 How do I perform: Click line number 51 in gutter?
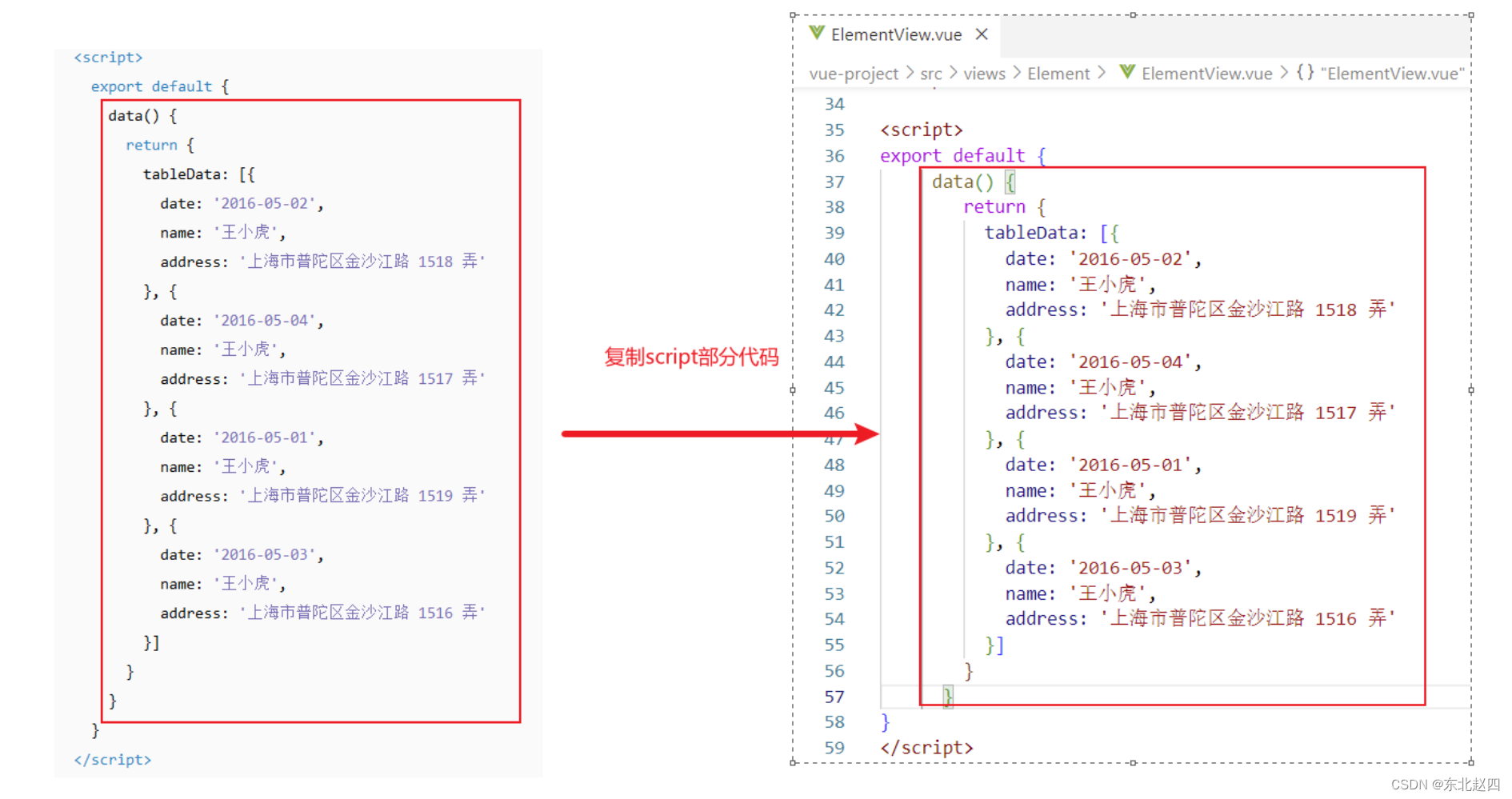834,542
